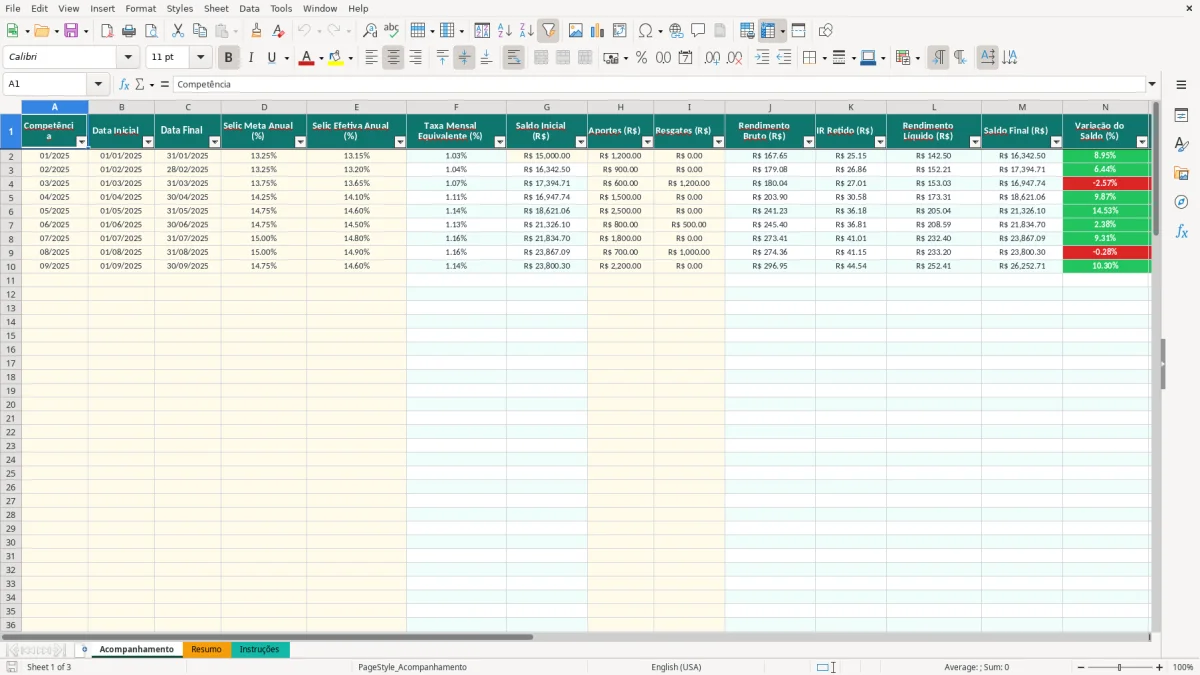The image size is (1200, 675).
Task: Click Format as Date icon
Action: 685,58
